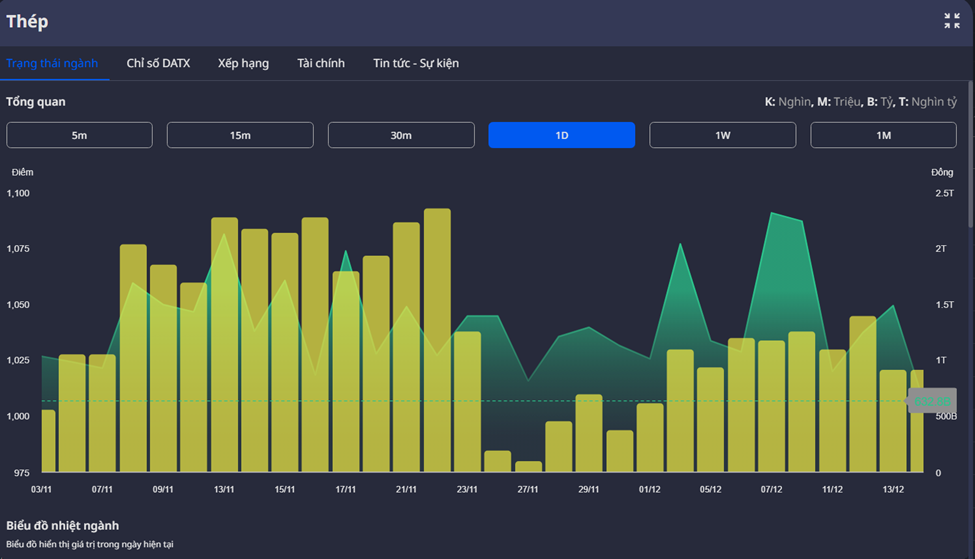Go to the Tài chính tab
The width and height of the screenshot is (975, 559).
321,63
